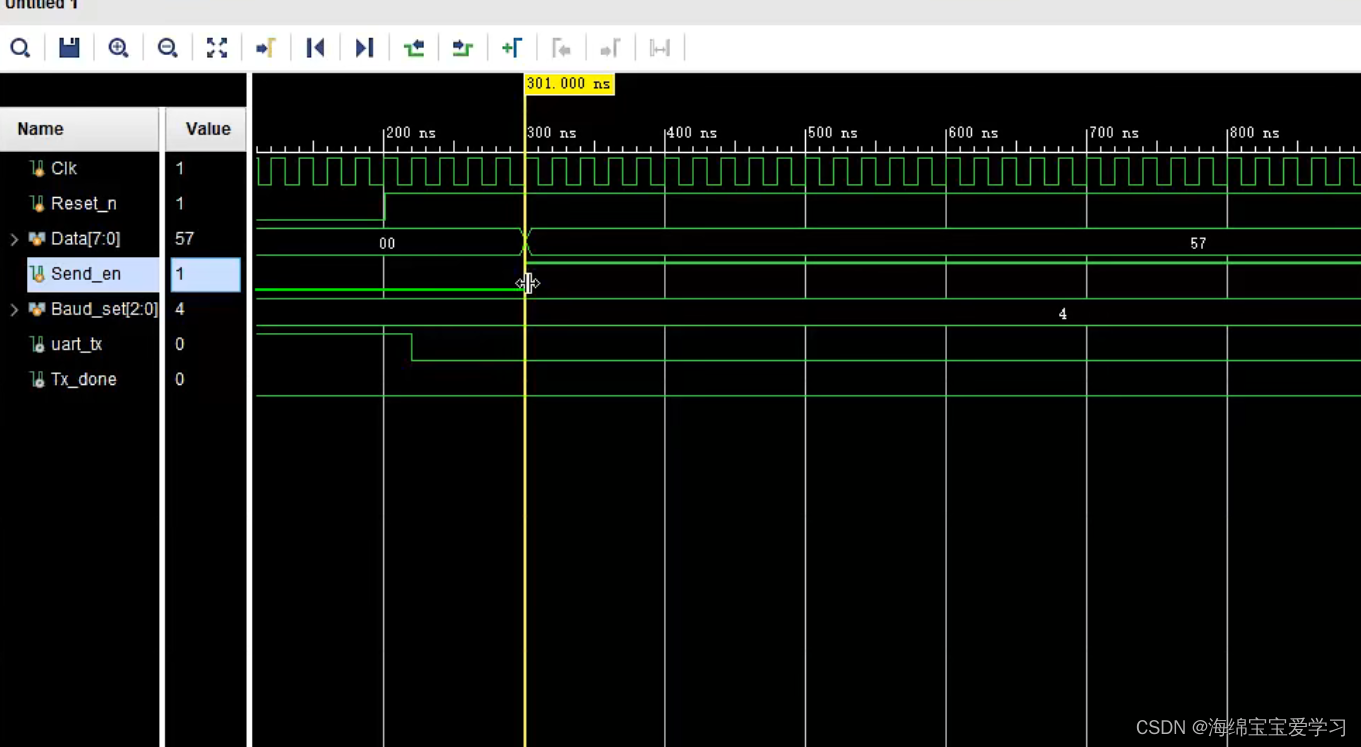This screenshot has width=1361, height=747.
Task: Expand the Data[7:0] bus
Action: tap(14, 239)
